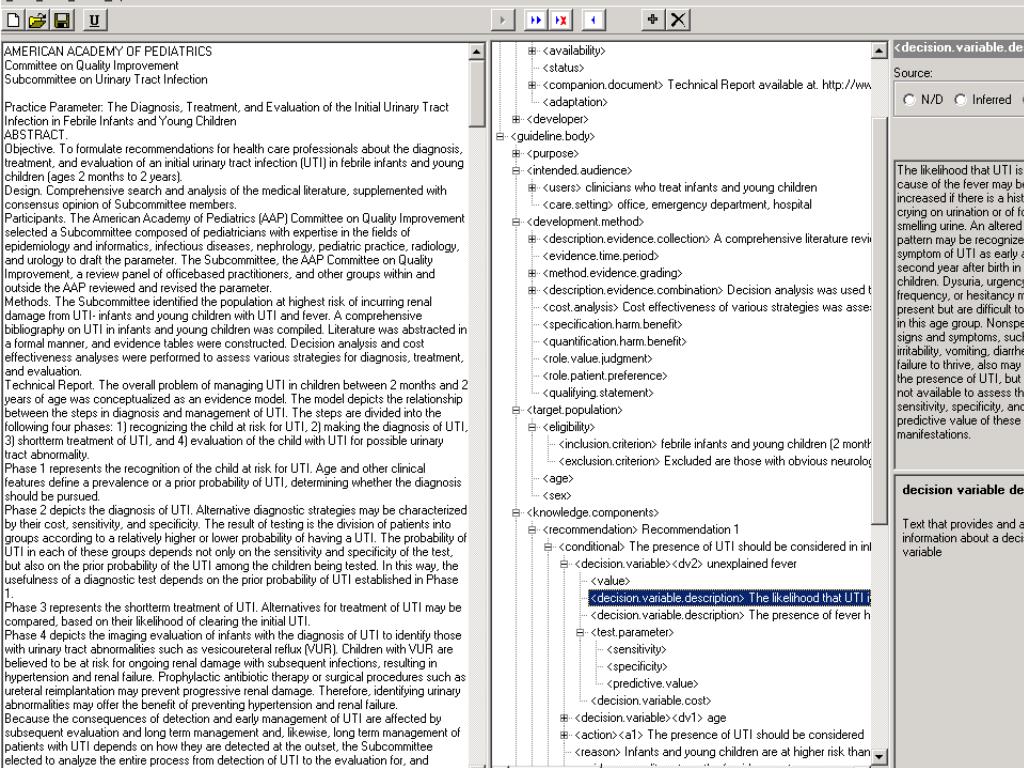Click the blue left-arrow toolbar button
Image resolution: width=1024 pixels, height=768 pixels.
[592, 20]
